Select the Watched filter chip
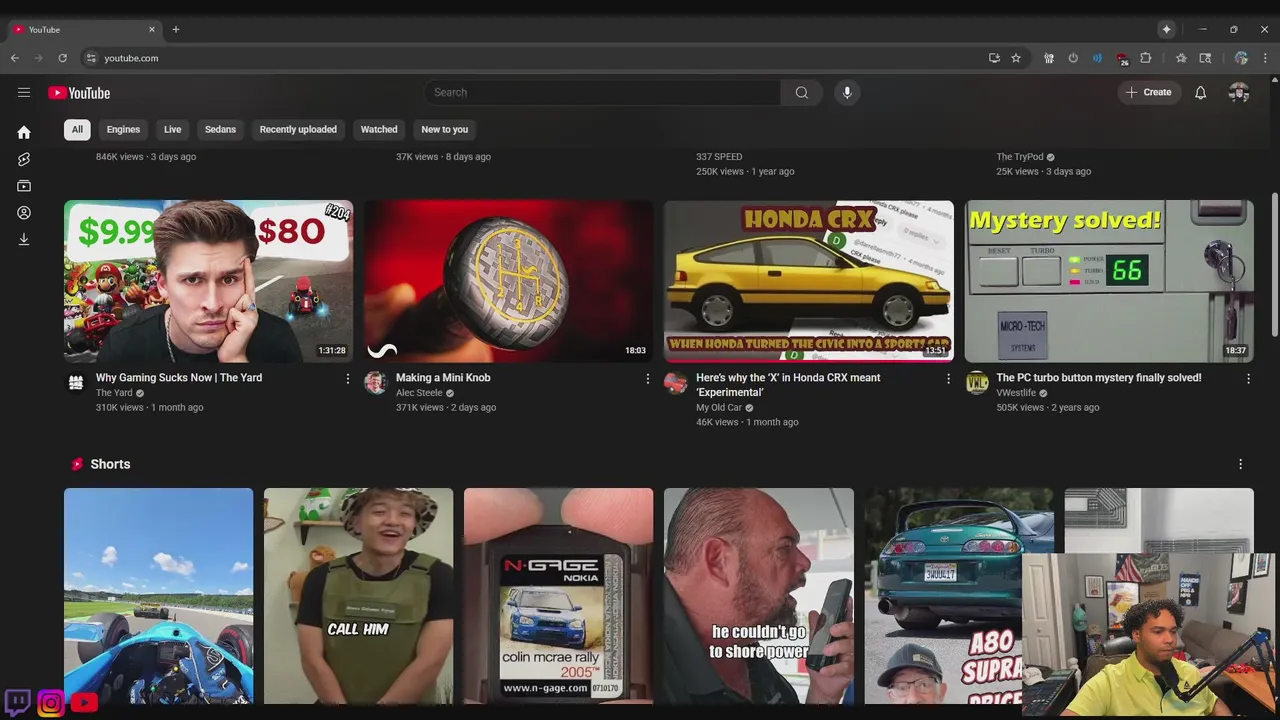The image size is (1280, 720). (x=379, y=129)
